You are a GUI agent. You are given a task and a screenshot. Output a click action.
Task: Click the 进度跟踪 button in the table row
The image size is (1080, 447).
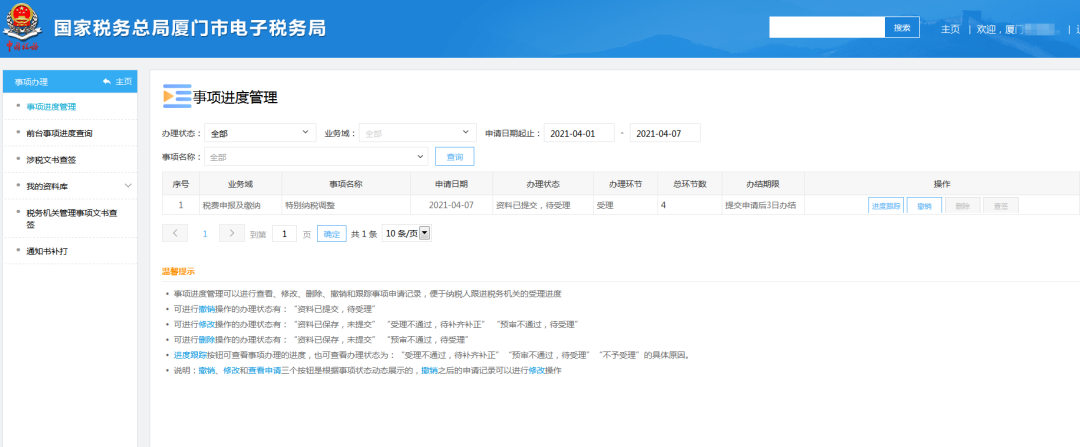tap(886, 205)
